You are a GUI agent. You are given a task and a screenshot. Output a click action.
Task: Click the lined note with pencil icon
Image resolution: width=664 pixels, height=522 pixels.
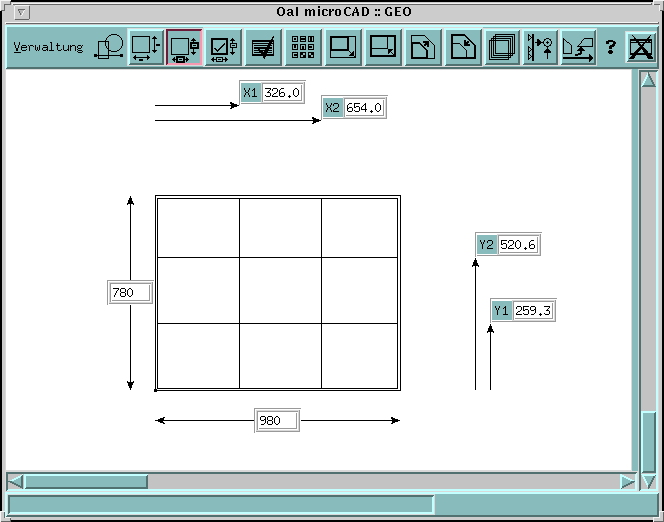click(x=264, y=47)
